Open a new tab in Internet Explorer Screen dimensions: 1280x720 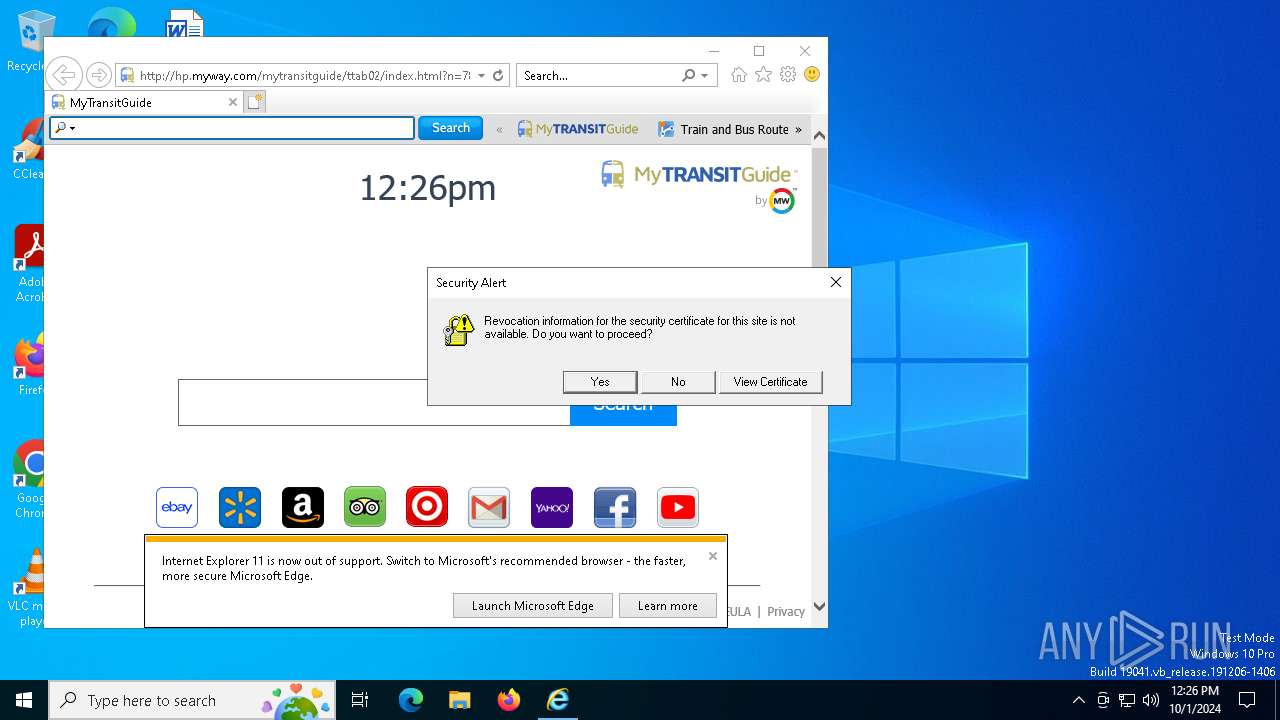tap(255, 102)
